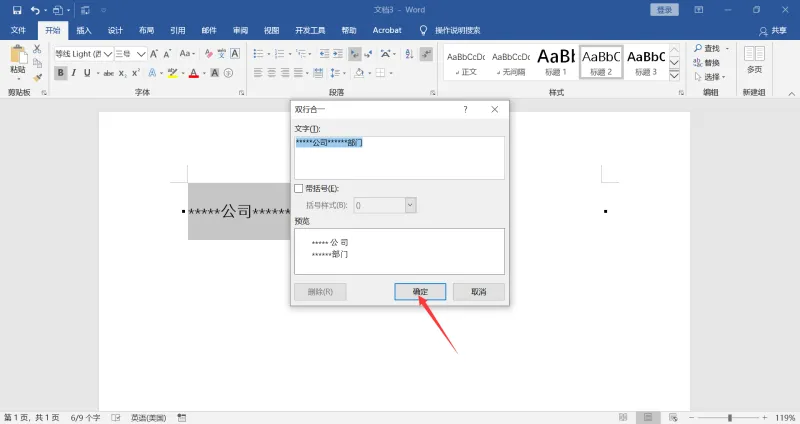This screenshot has width=800, height=424.
Task: Align paragraph text to the right
Action: click(x=285, y=73)
